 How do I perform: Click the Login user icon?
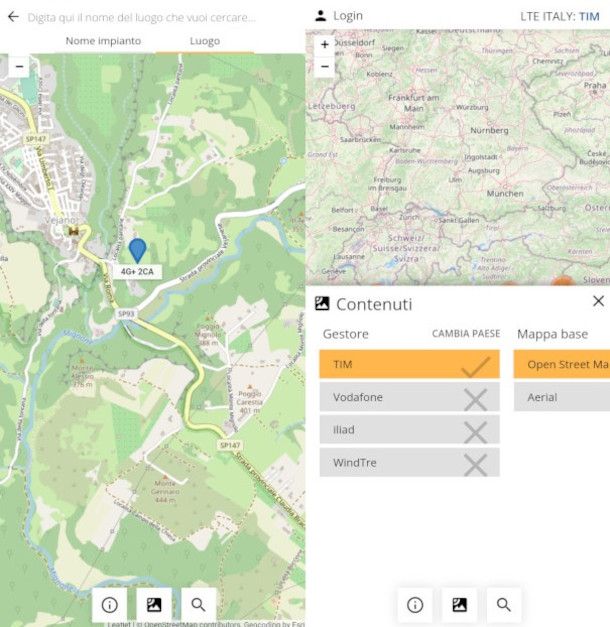(320, 16)
